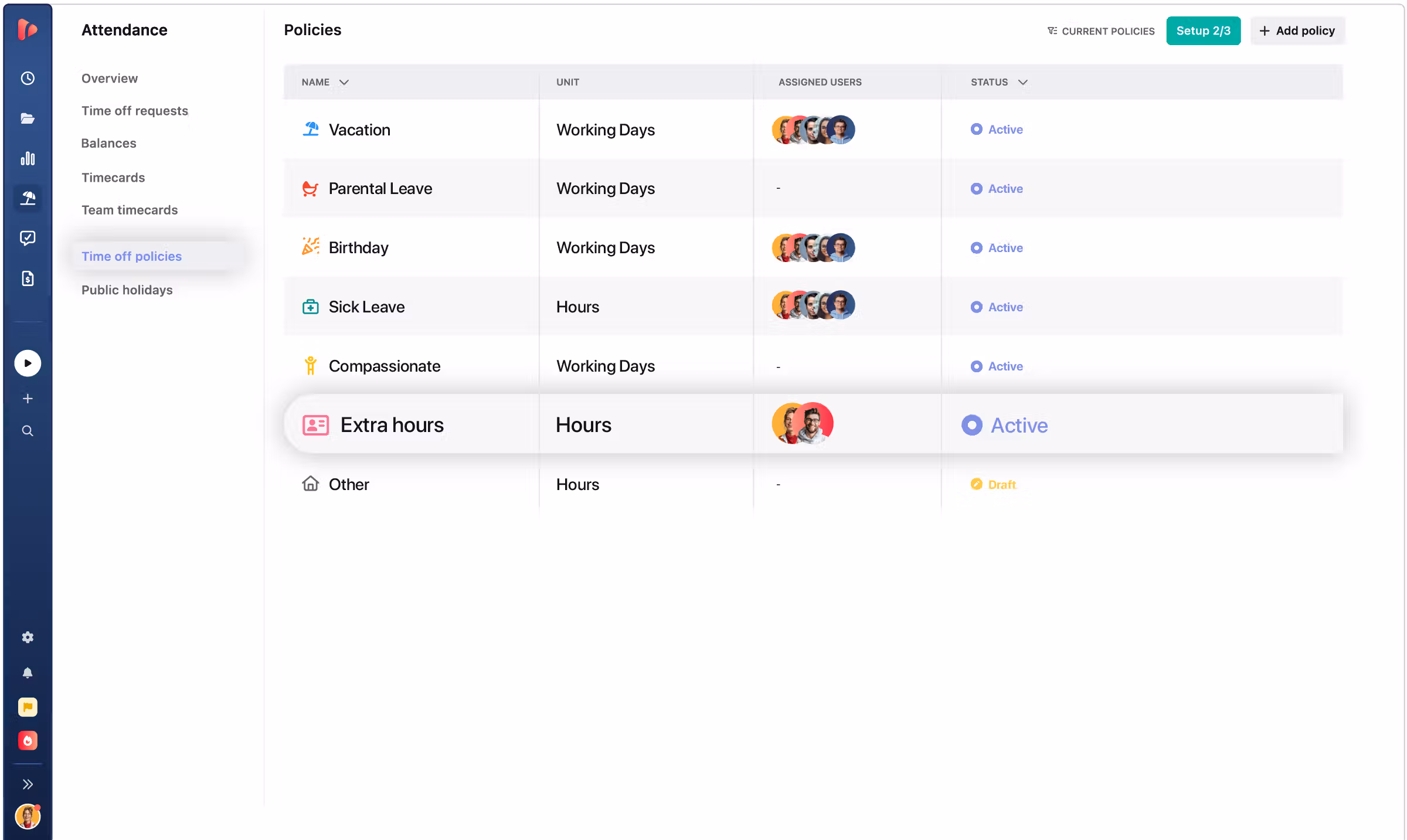
Task: Open Balances page
Action: 108,143
